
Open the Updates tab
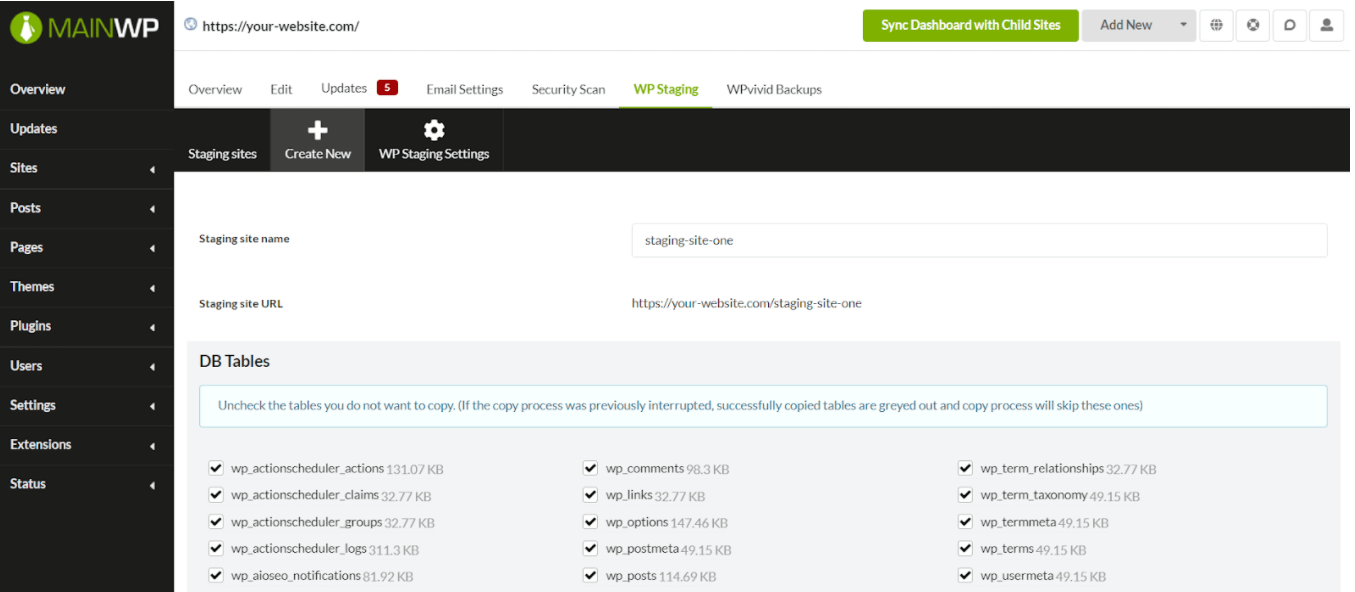[344, 88]
